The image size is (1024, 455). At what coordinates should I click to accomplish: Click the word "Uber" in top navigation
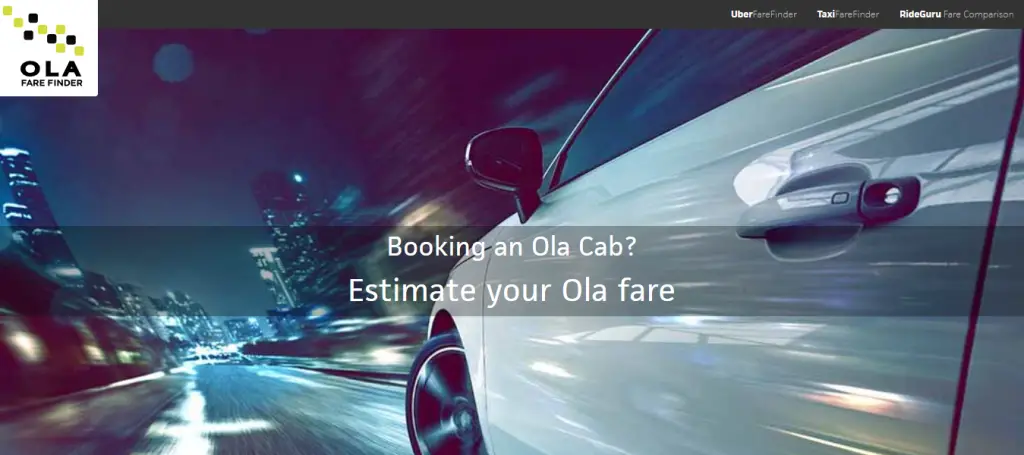point(741,14)
